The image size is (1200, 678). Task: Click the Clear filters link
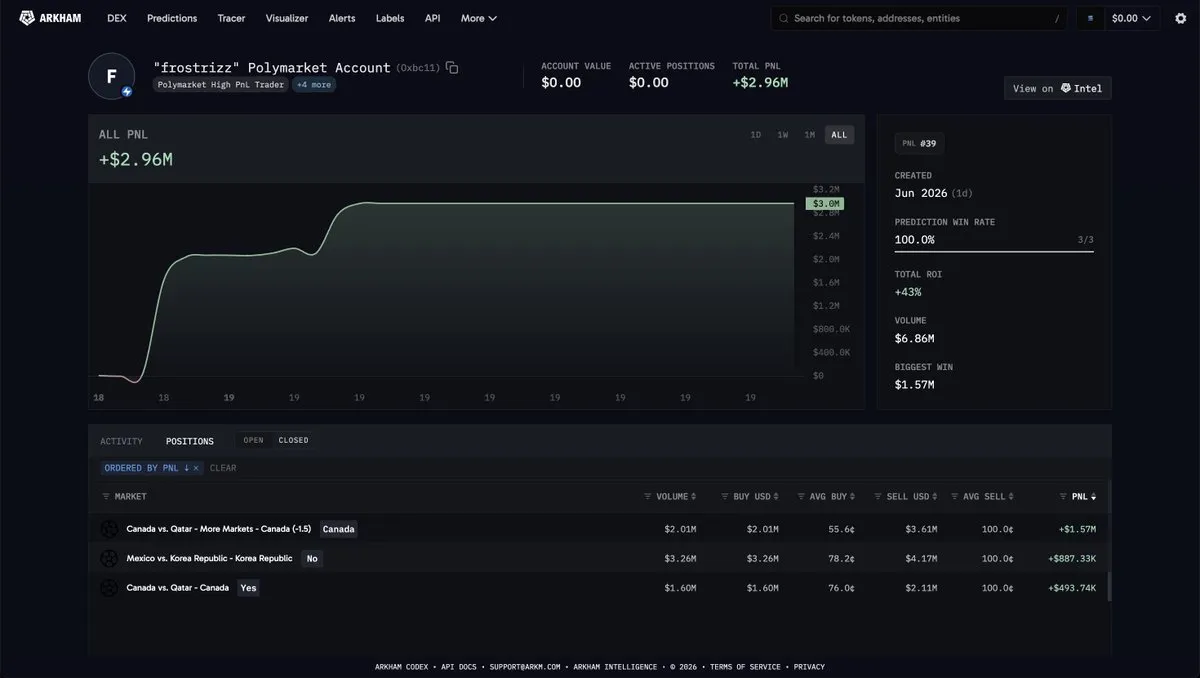coord(223,468)
